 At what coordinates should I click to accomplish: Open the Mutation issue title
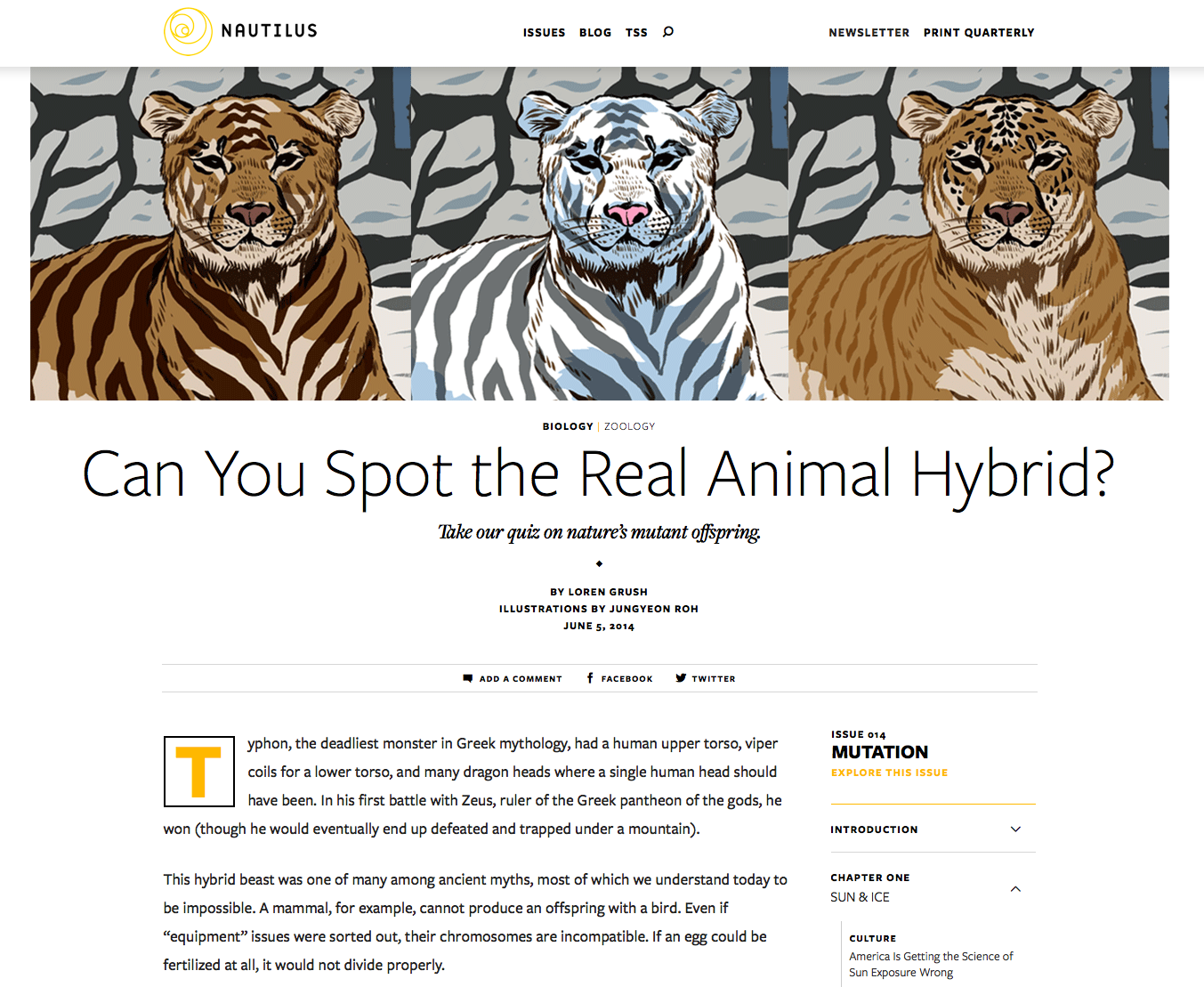(x=879, y=752)
